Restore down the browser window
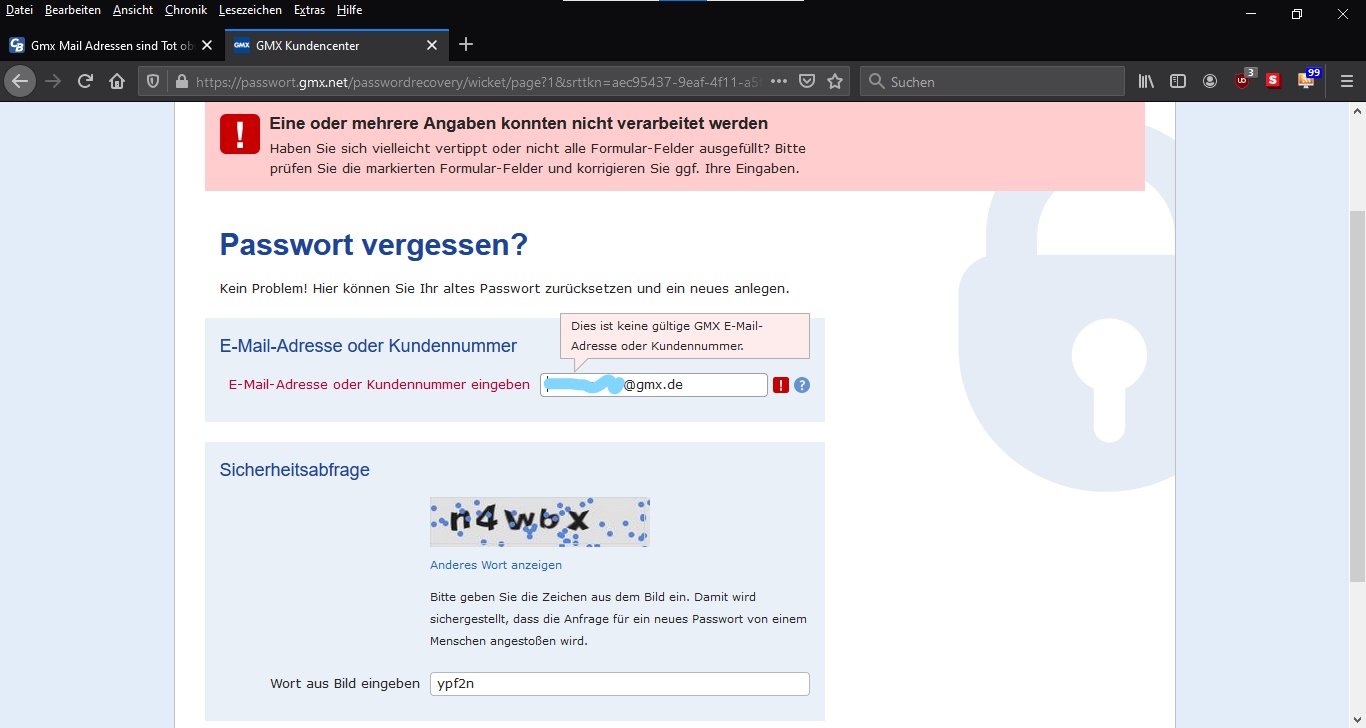 coord(1297,14)
